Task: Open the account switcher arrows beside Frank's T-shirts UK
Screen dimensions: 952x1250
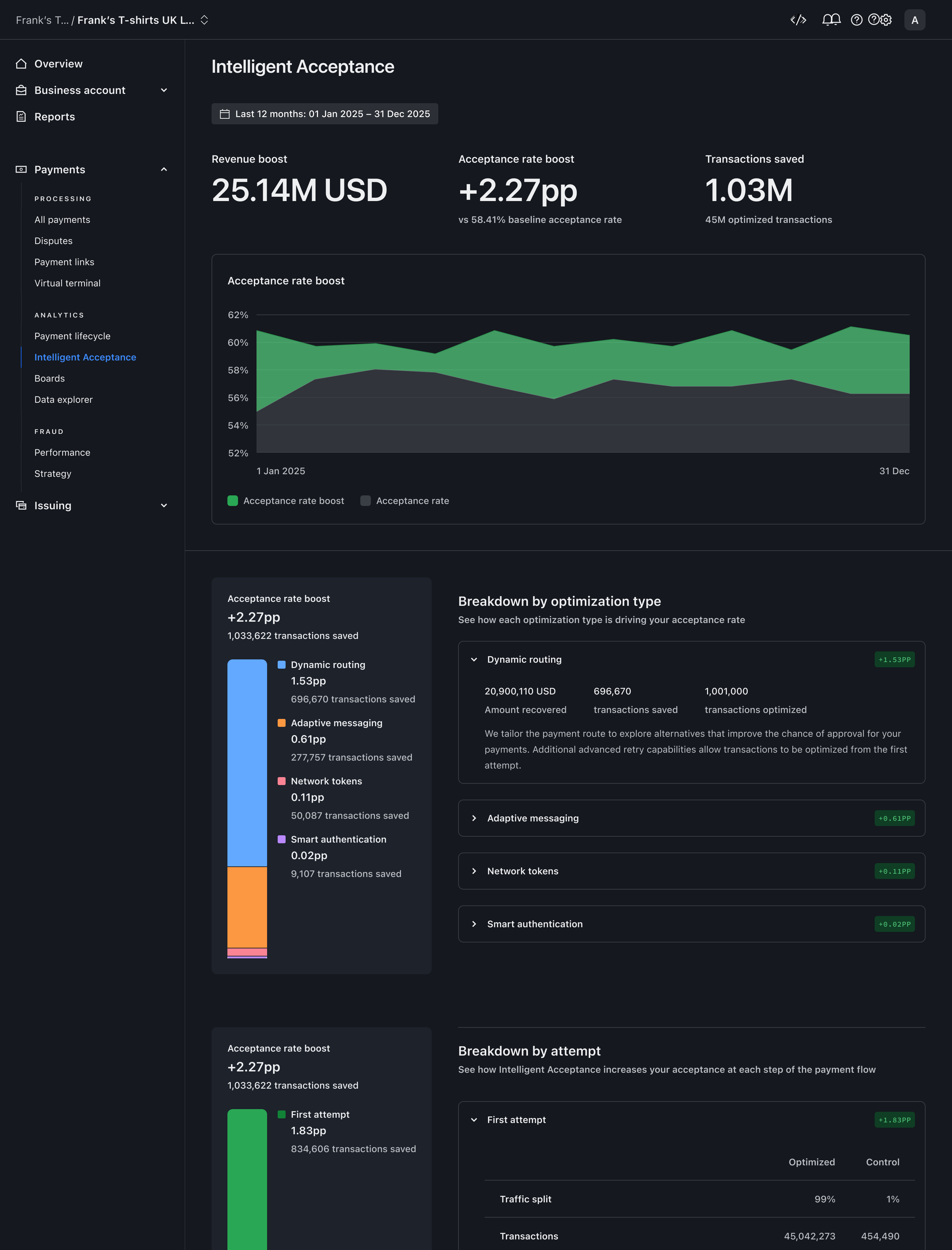Action: coord(205,20)
